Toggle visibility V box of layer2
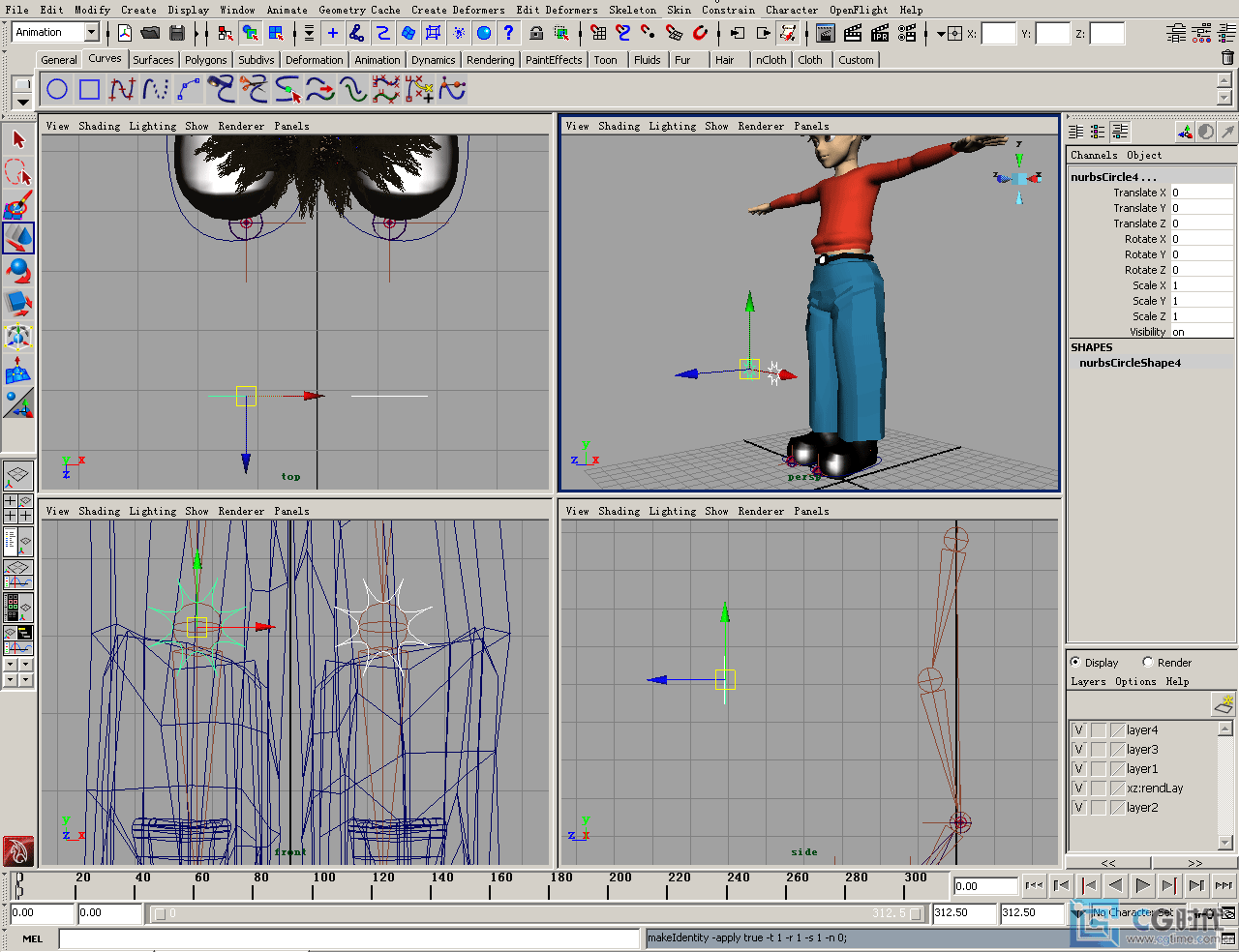This screenshot has height=952, width=1239. (1078, 808)
